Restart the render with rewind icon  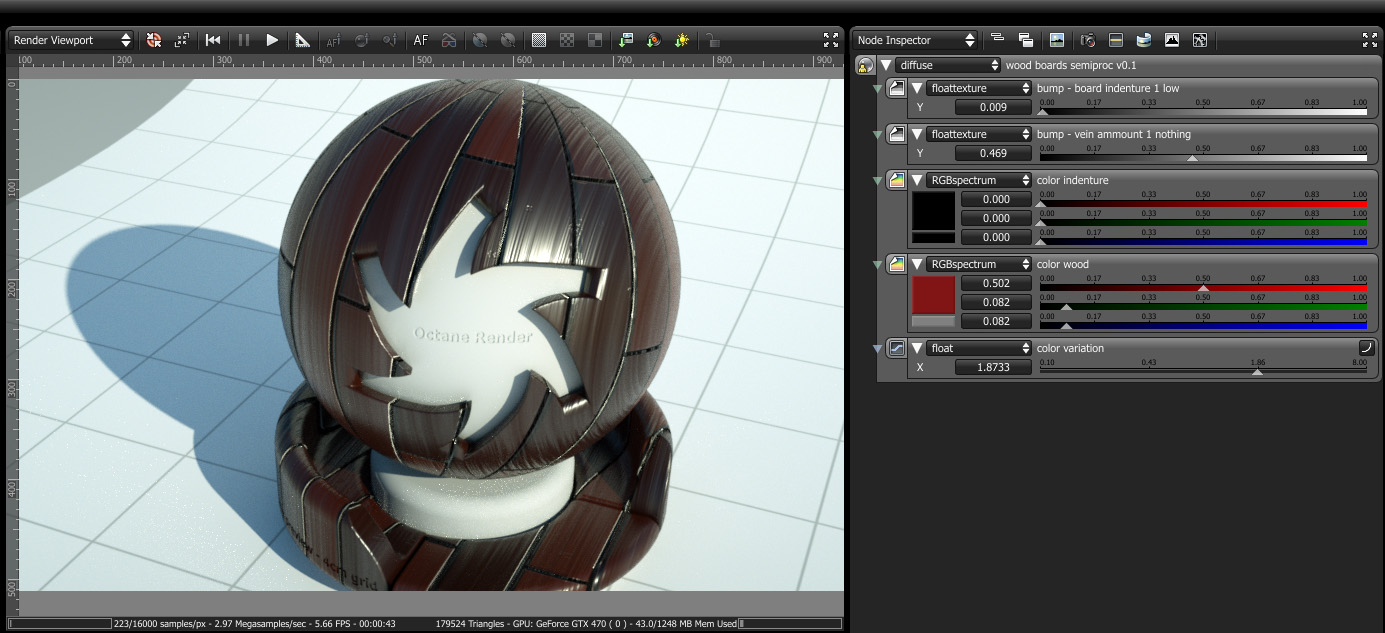213,40
